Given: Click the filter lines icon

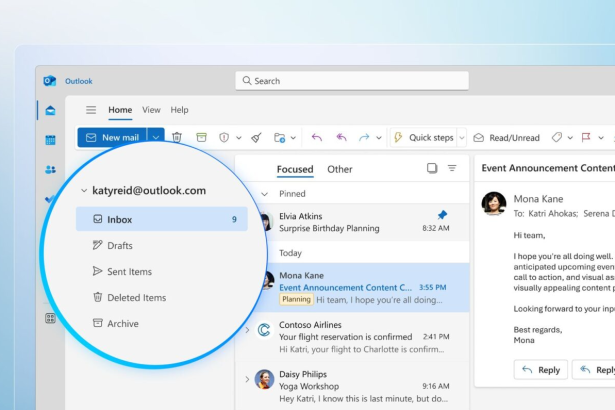Looking at the screenshot, I should (452, 168).
